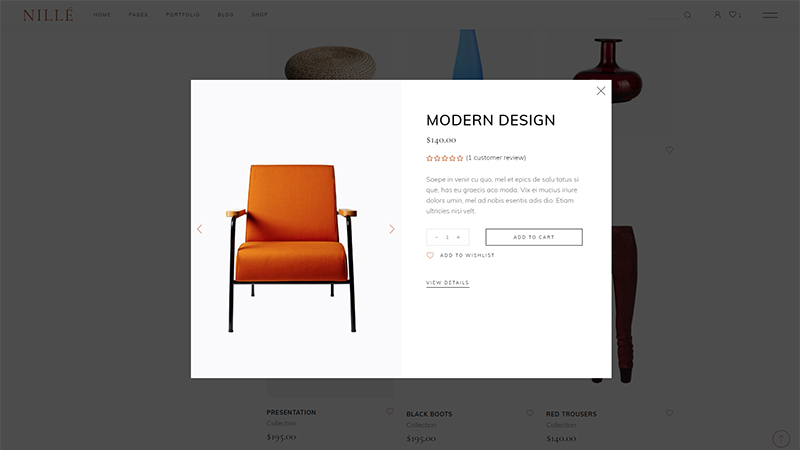Viewport: 800px width, 450px height.
Task: Open the hamburger side menu
Action: [770, 15]
